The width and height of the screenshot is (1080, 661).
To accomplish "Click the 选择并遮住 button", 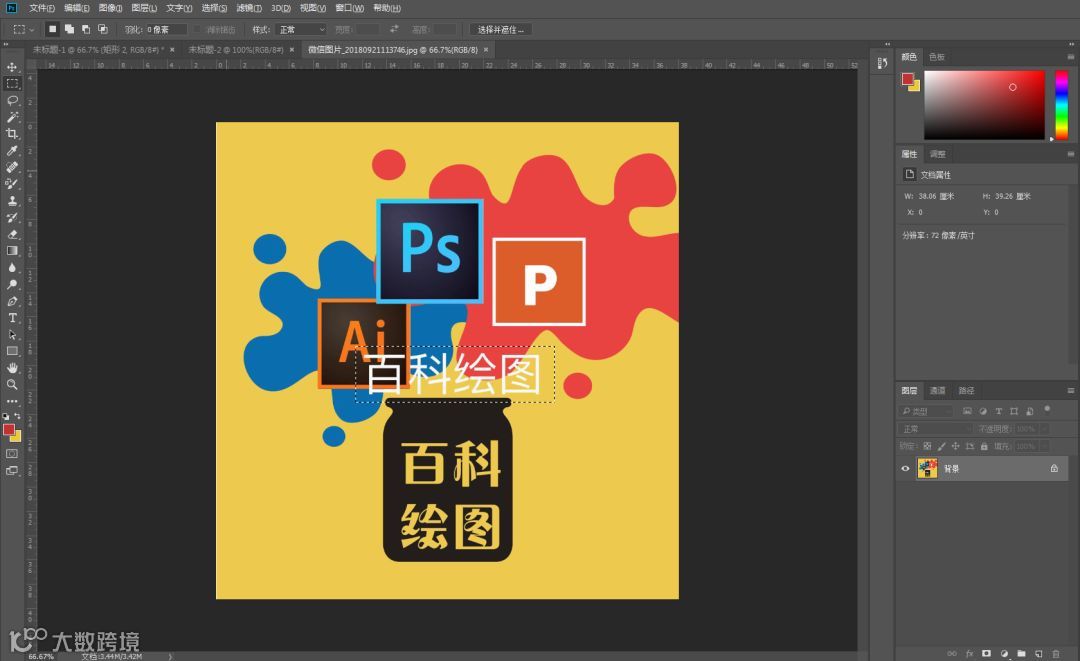I will point(501,30).
